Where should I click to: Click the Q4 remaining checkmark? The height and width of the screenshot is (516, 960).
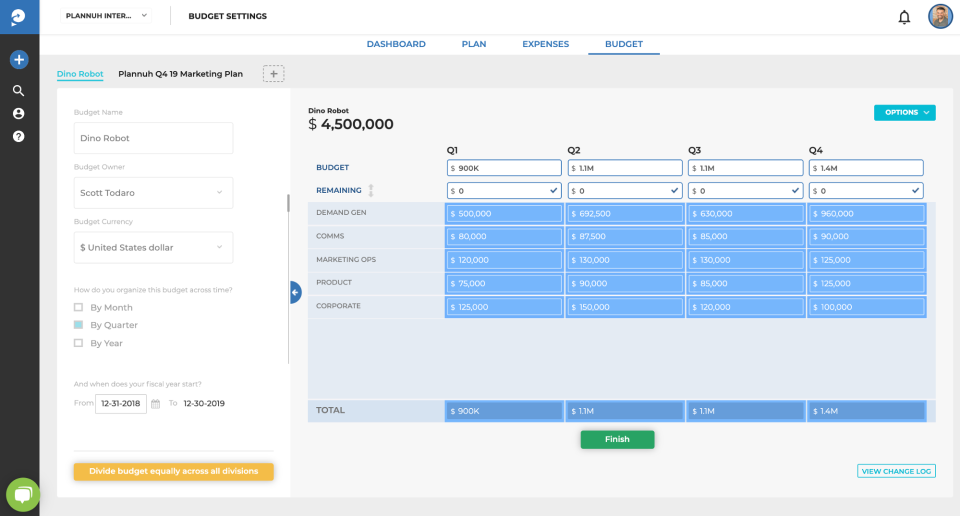point(915,190)
